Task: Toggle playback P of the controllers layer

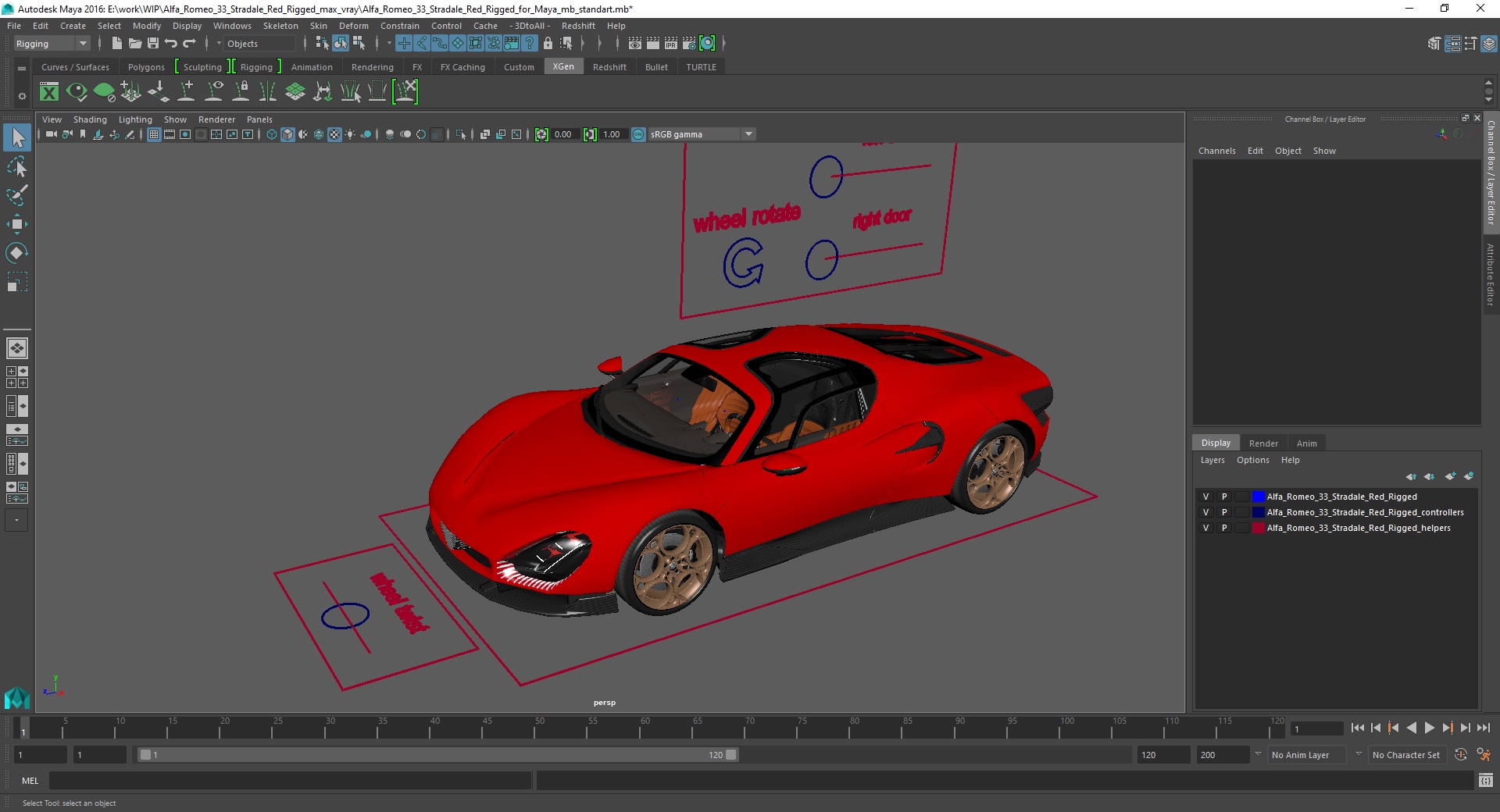Action: click(x=1224, y=512)
